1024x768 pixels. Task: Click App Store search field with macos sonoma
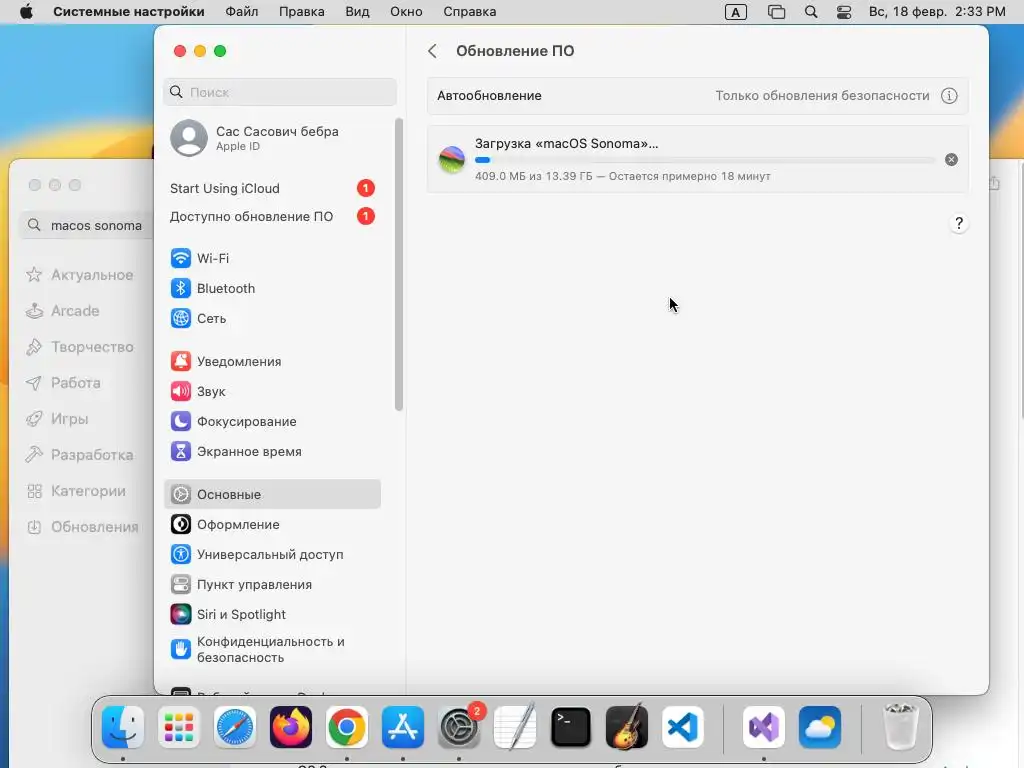(x=86, y=225)
